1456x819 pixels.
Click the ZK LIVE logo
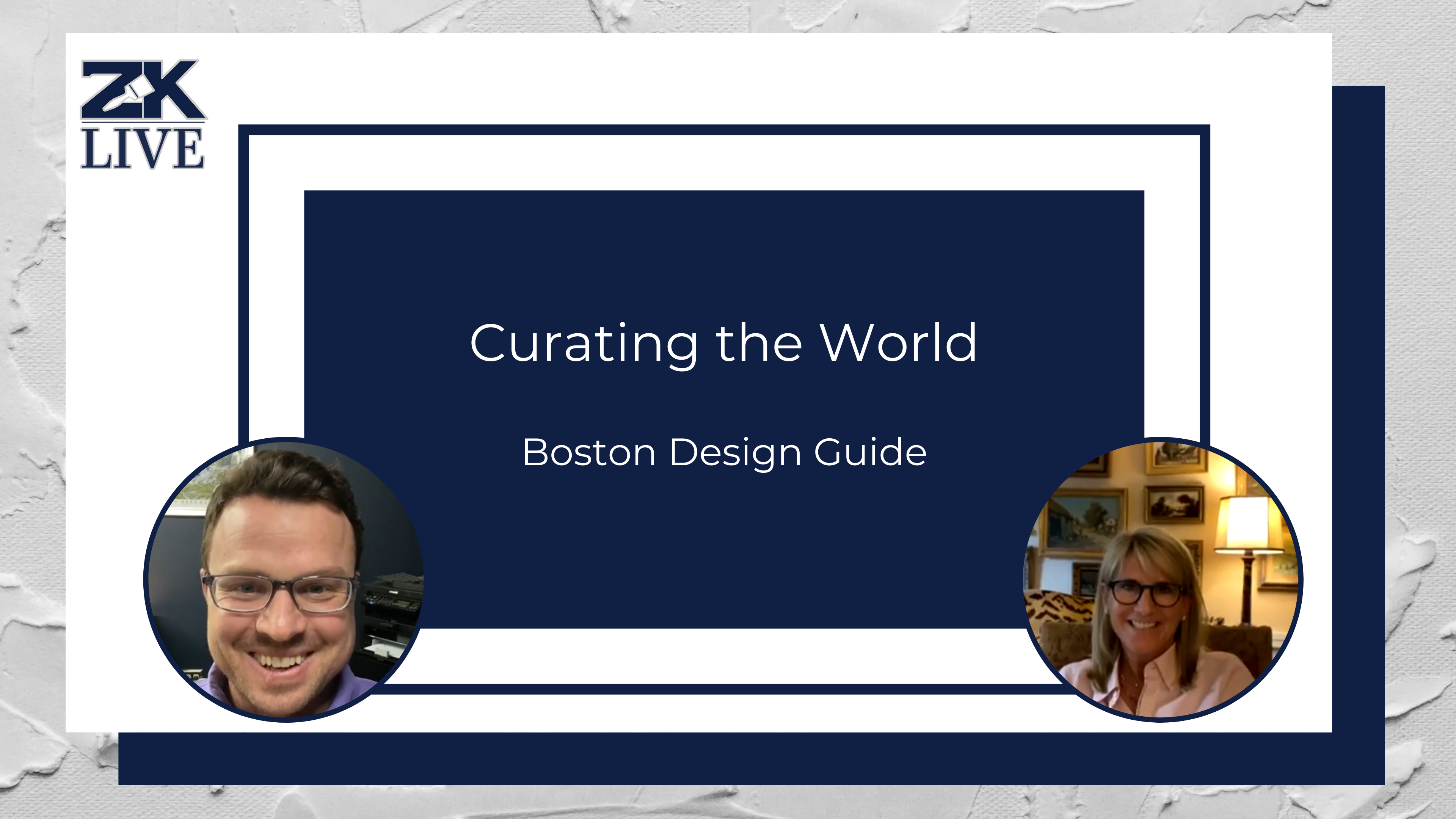(144, 113)
